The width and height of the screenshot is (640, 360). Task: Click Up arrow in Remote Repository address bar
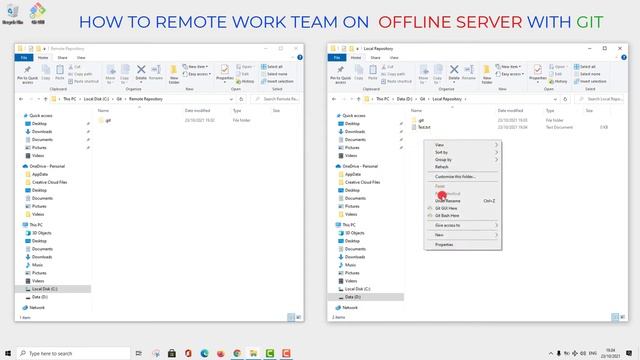coord(45,99)
